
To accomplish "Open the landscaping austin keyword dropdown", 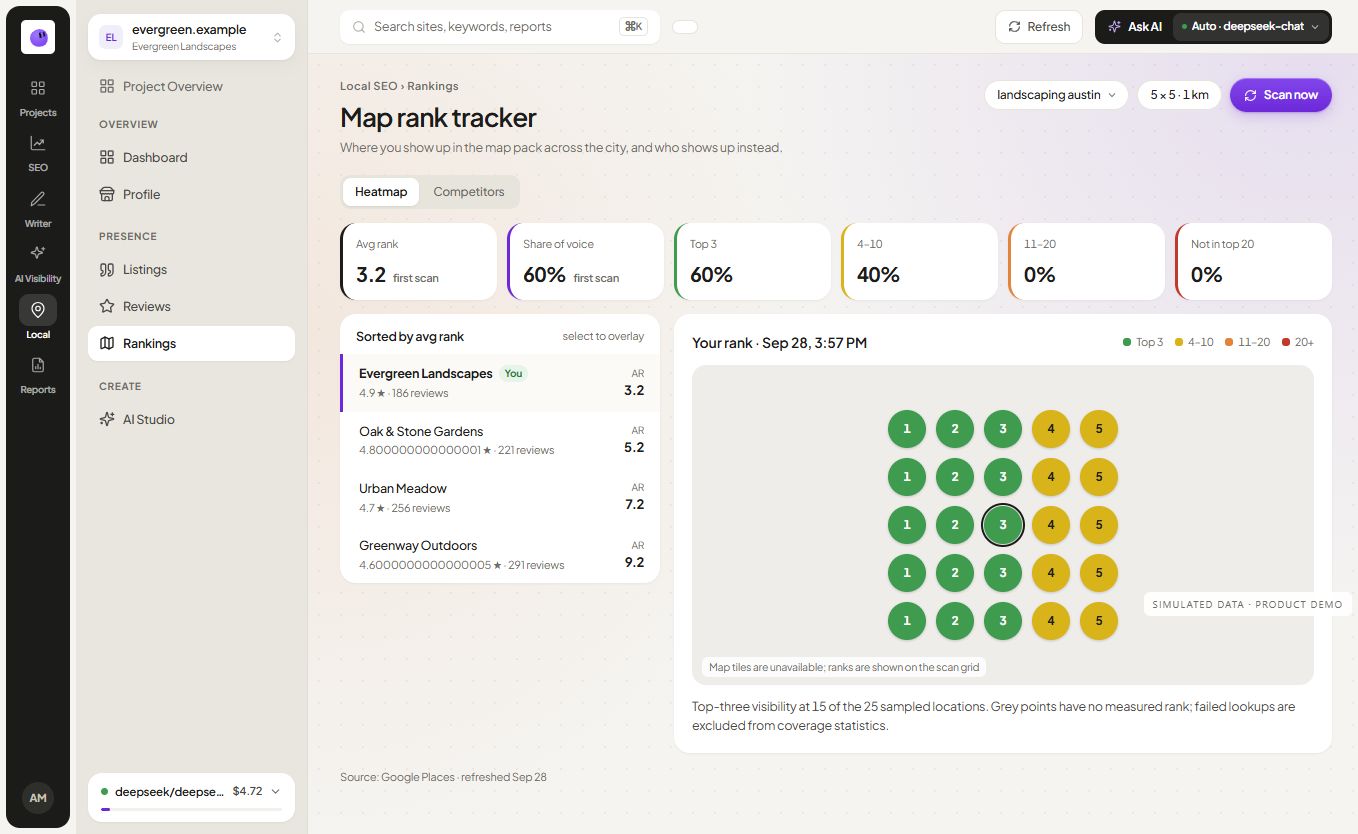I will (x=1056, y=95).
